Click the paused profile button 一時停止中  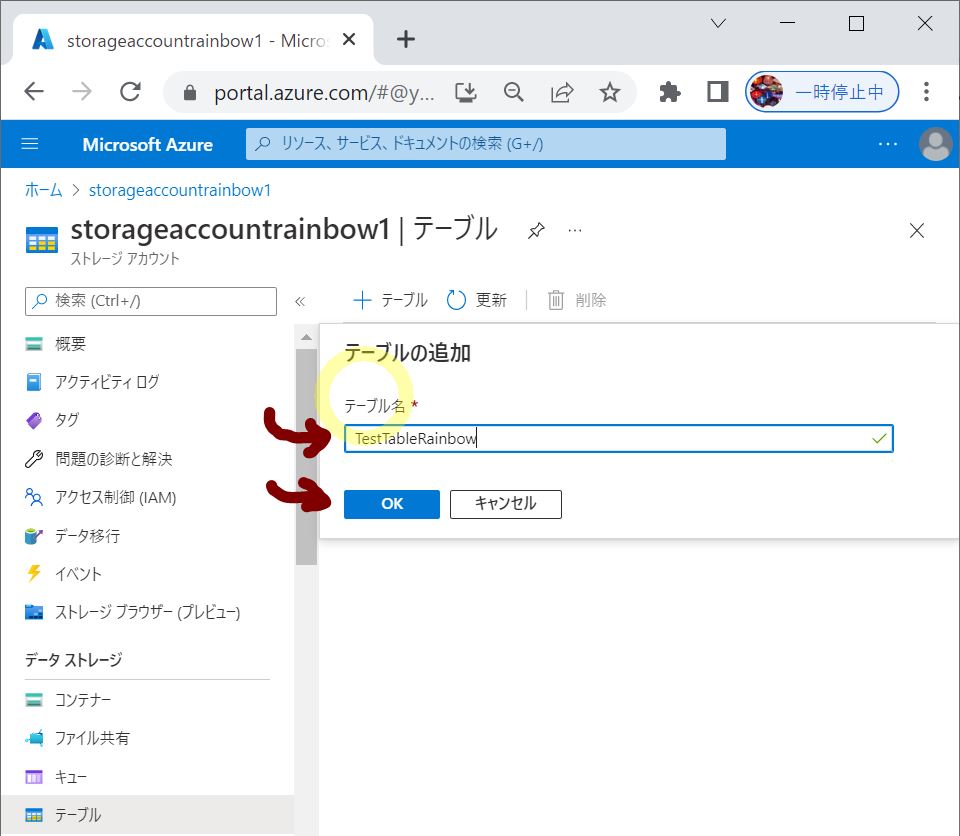[822, 92]
